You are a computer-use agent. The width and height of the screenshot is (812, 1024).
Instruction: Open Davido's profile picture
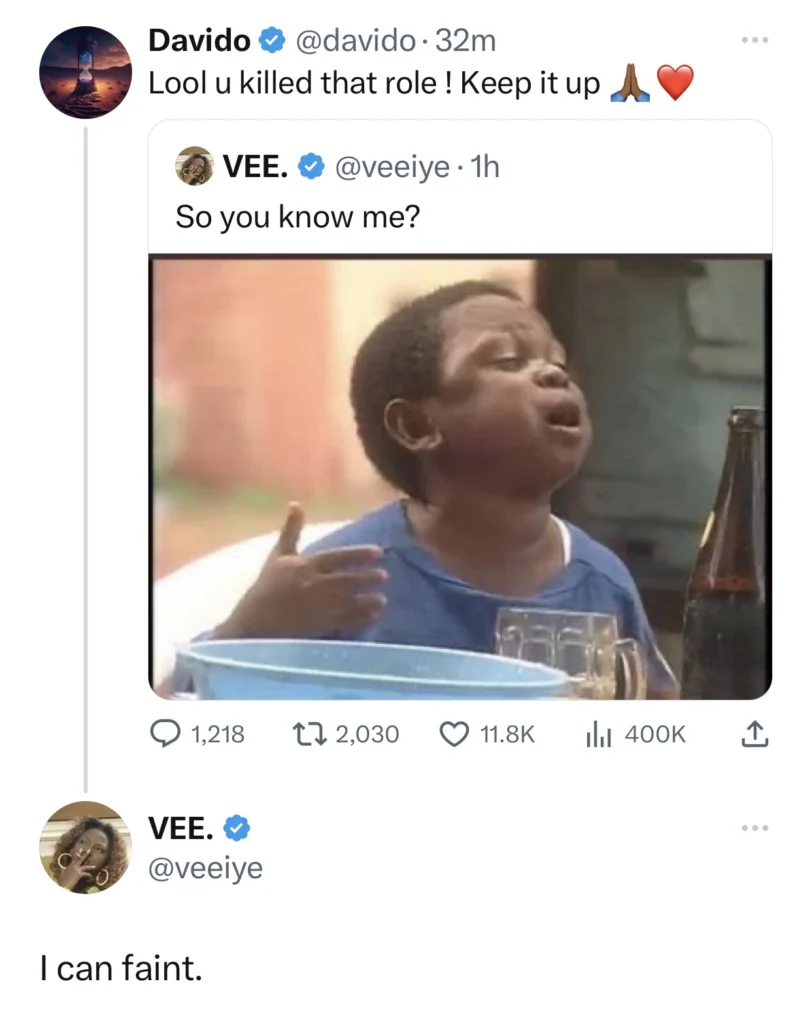click(85, 72)
